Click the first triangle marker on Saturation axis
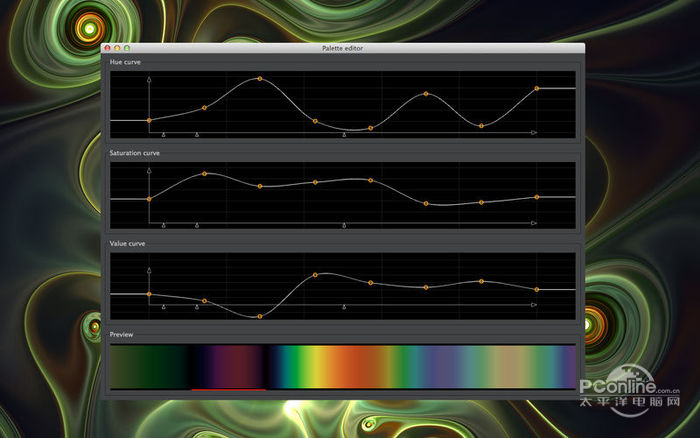 coord(163,225)
